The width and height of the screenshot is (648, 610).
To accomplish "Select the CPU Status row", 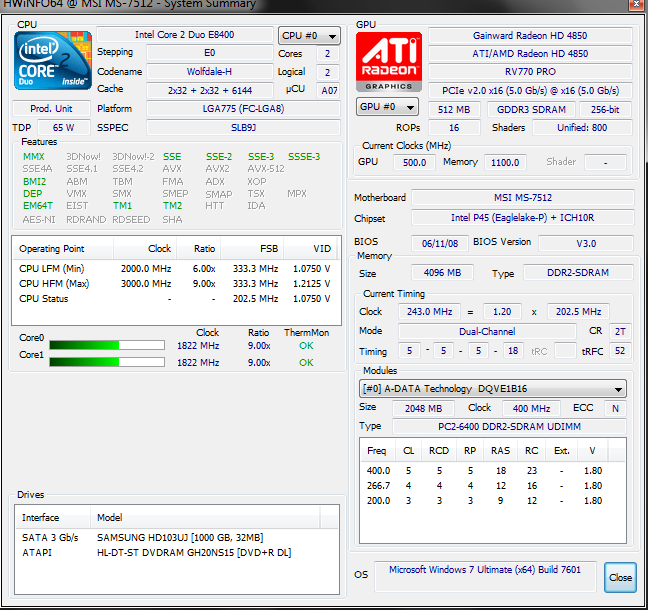I will (176, 299).
